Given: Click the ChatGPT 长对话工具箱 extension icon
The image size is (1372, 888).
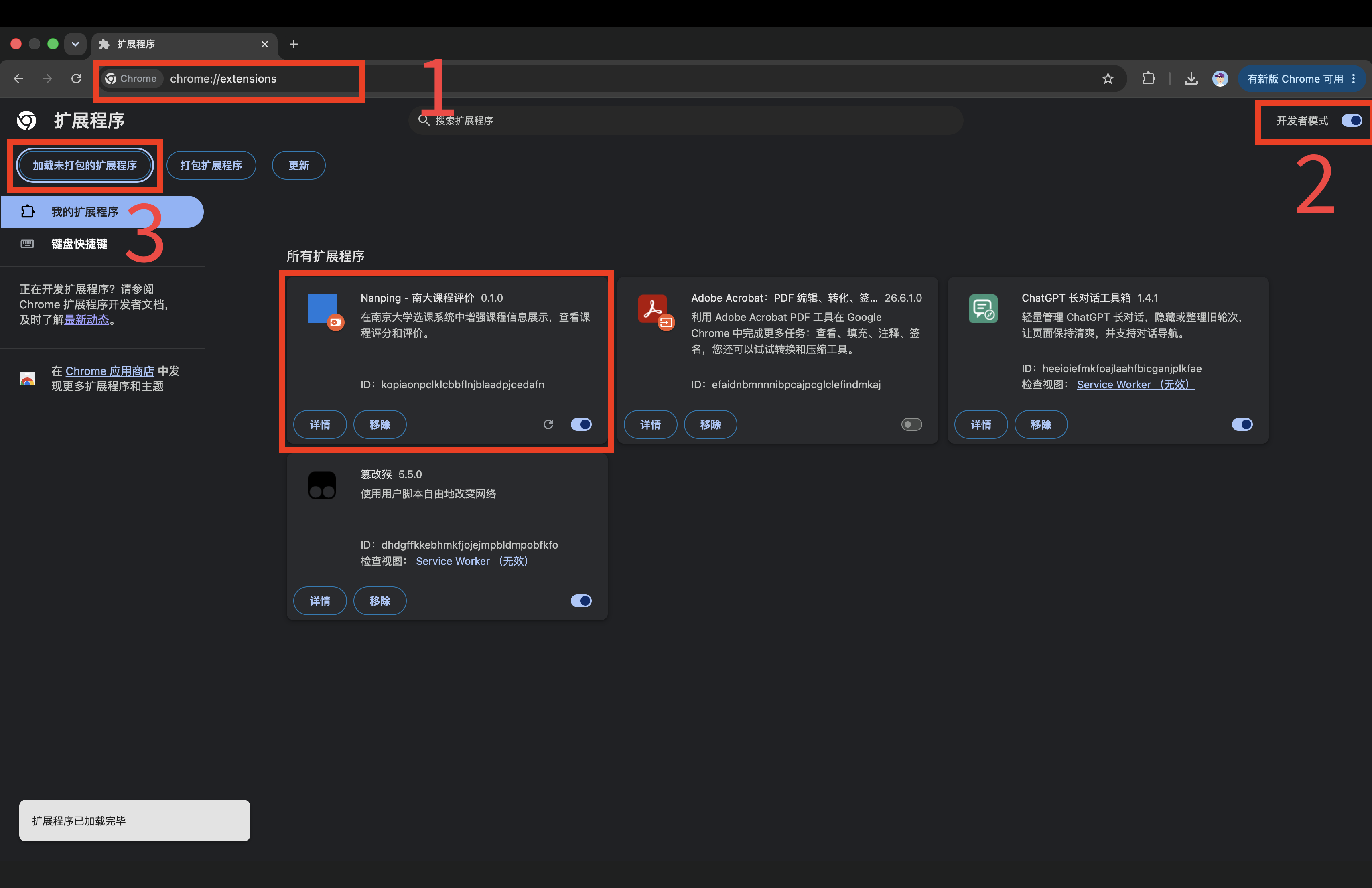Looking at the screenshot, I should [x=983, y=309].
